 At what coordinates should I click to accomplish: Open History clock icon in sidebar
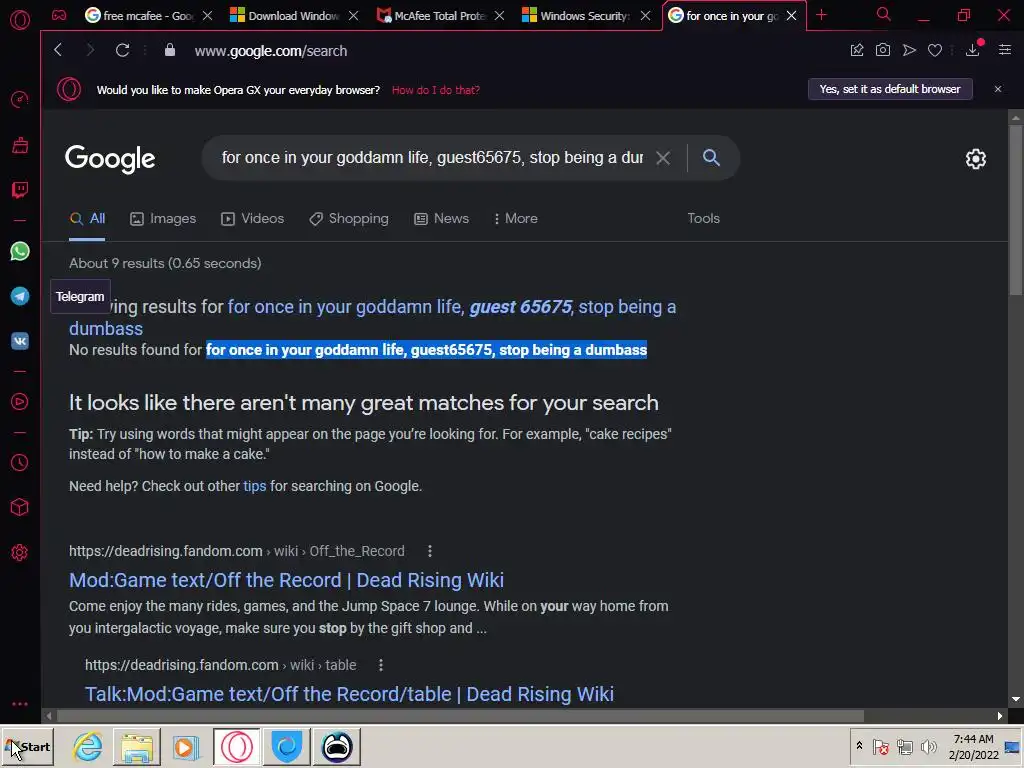(x=20, y=462)
